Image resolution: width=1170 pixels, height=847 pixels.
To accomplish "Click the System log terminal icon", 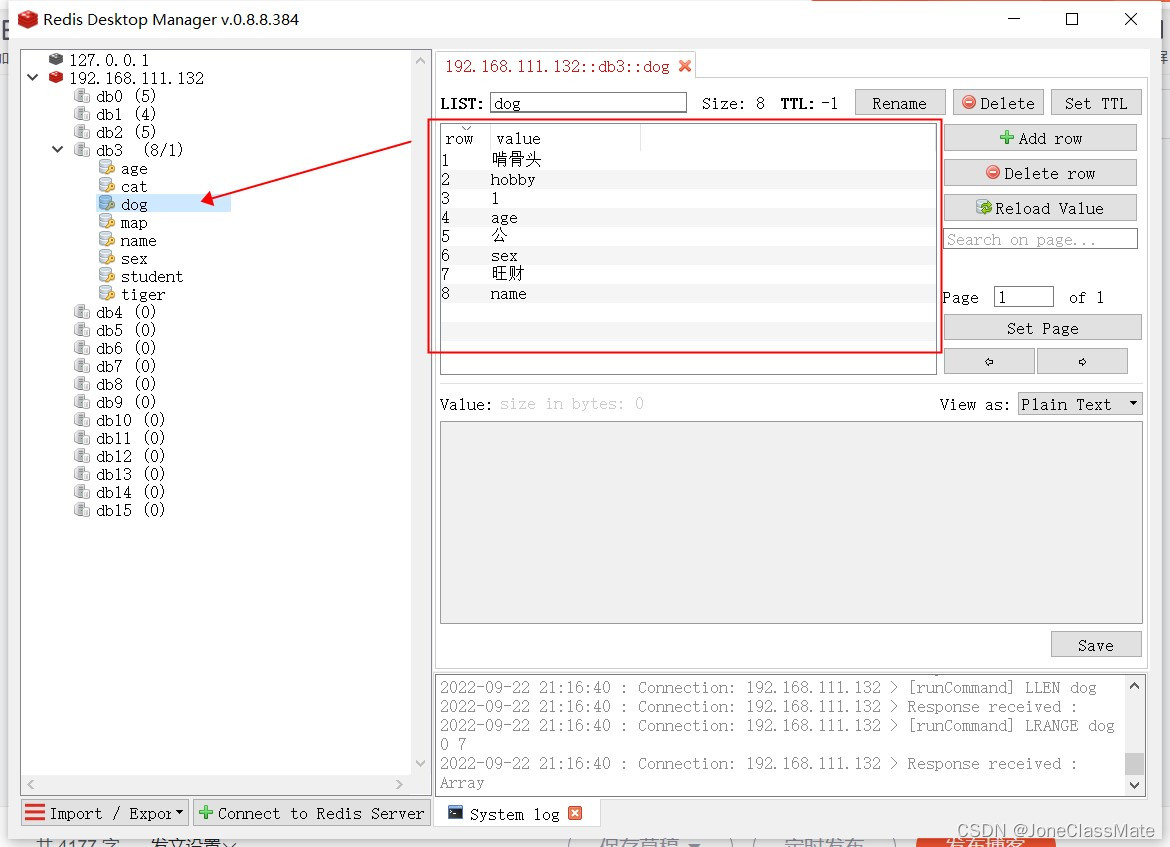I will [x=455, y=813].
